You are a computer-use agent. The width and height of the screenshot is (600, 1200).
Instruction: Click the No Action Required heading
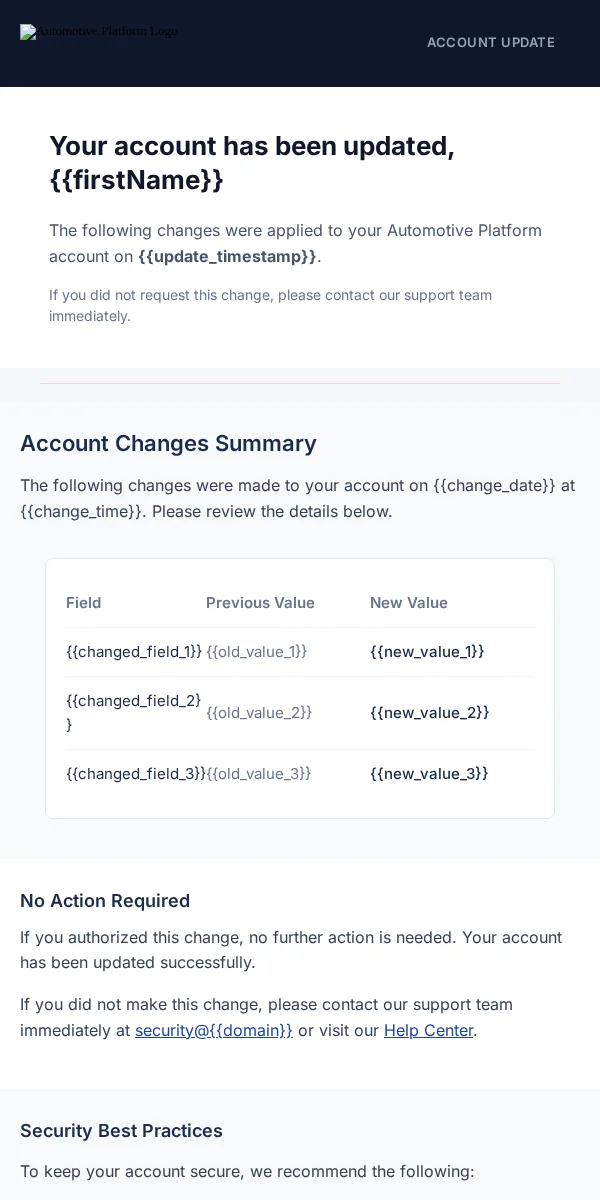click(105, 901)
